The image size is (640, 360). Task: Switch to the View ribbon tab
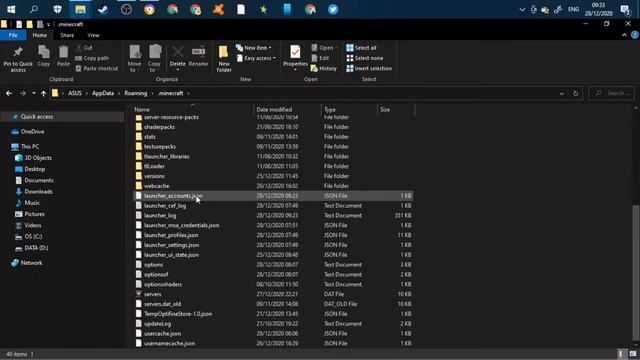(93, 35)
